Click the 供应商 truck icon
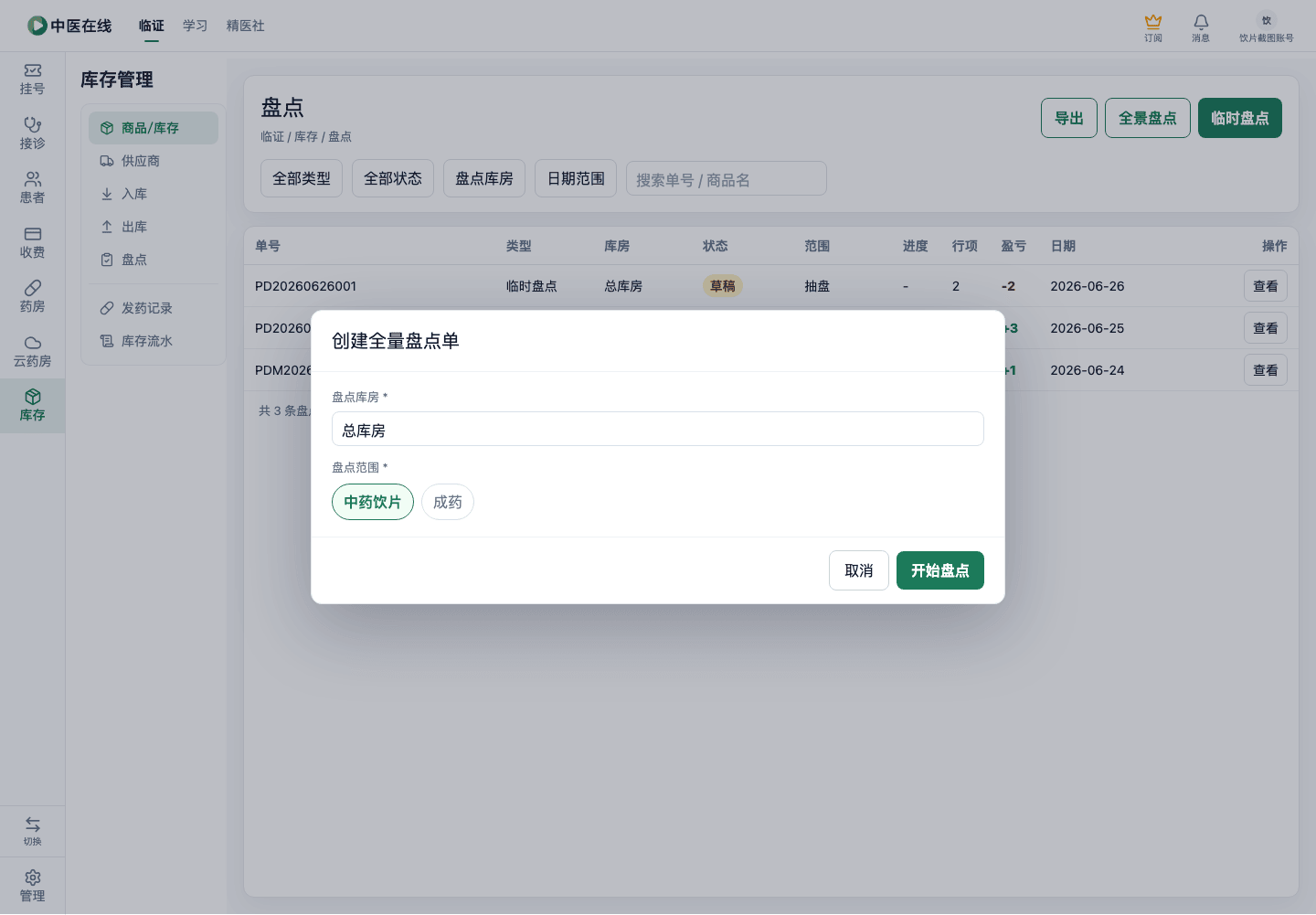 pyautogui.click(x=107, y=161)
